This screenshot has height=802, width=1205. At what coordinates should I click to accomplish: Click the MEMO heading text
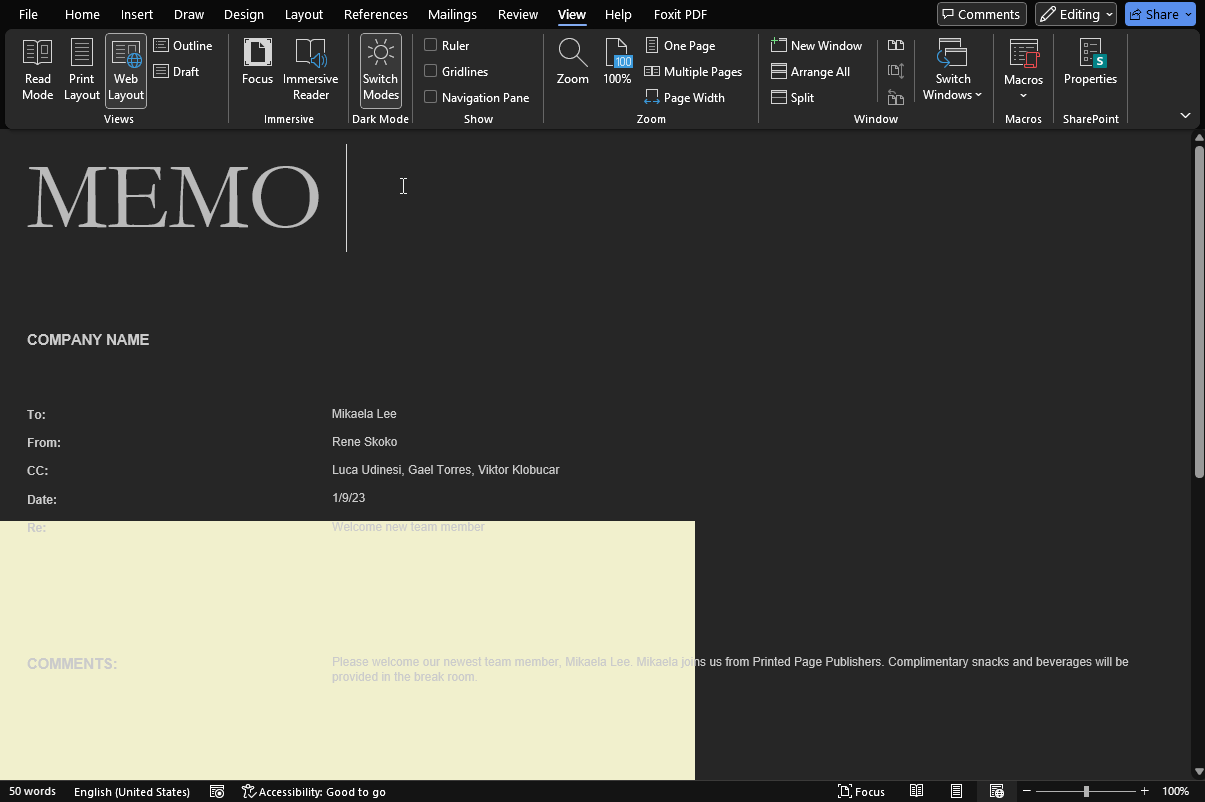tap(173, 198)
